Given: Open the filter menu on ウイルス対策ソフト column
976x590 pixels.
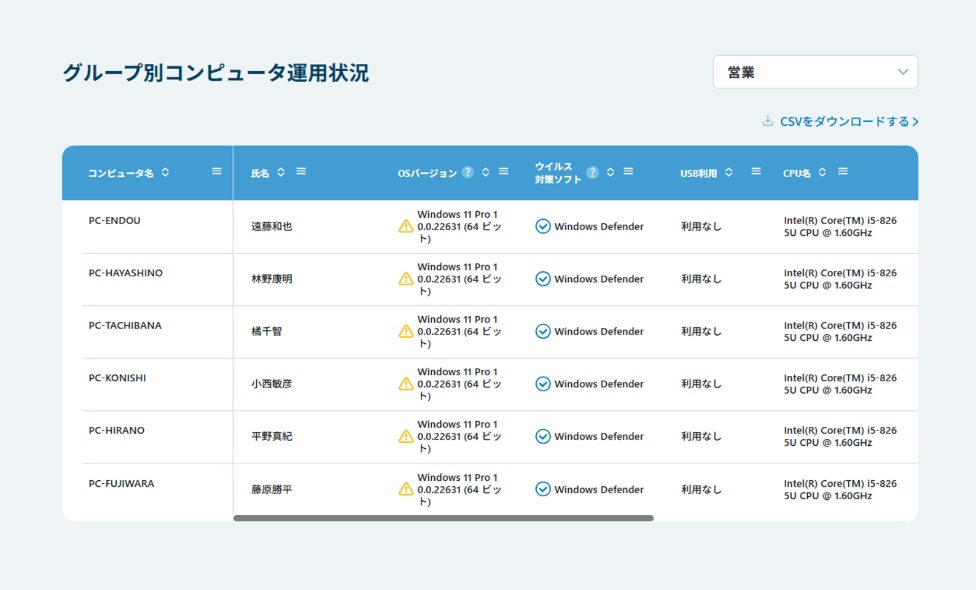Looking at the screenshot, I should pos(630,171).
